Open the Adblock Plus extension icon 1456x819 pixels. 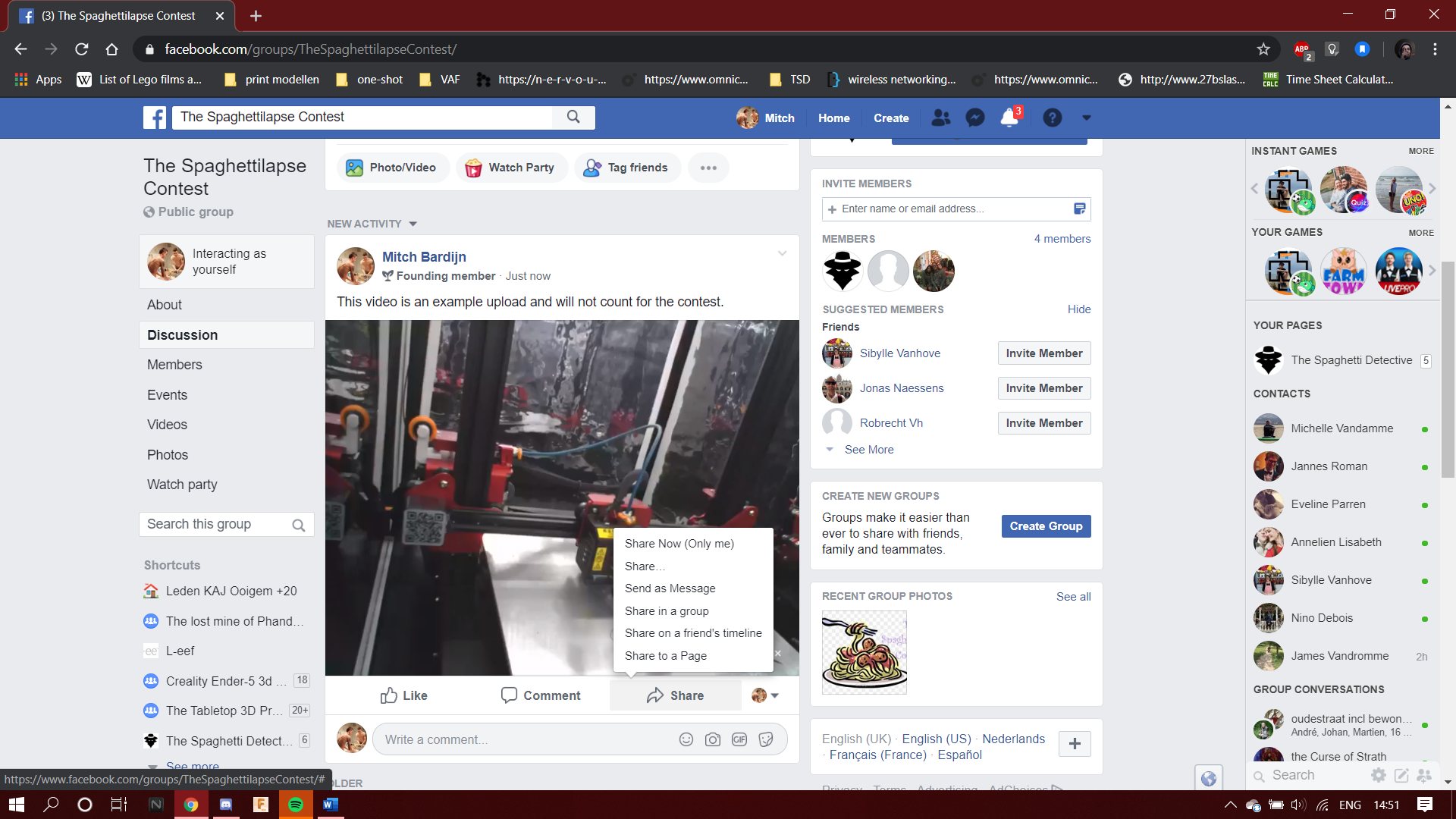click(1302, 50)
